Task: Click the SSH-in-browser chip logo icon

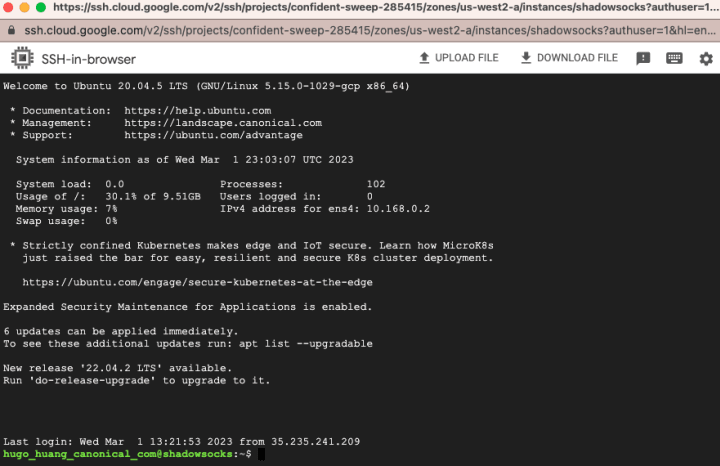Action: tap(22, 58)
